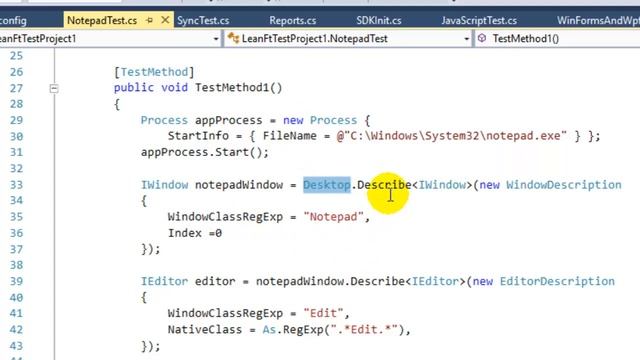Click the StartInfo property on line 30

[198, 136]
